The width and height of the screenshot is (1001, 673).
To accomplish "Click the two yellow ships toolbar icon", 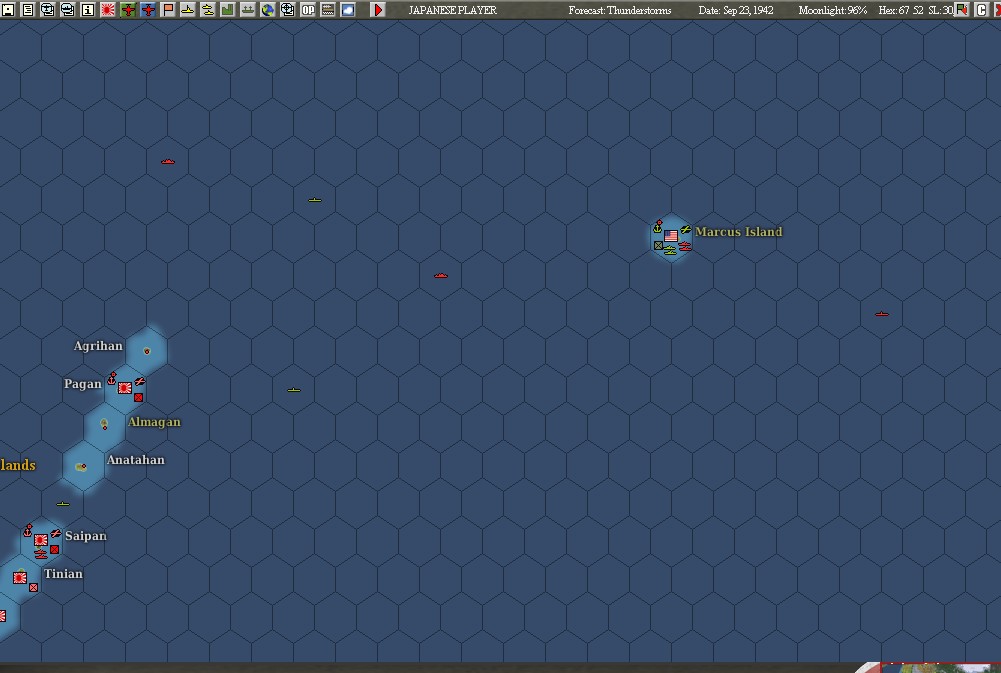I will pyautogui.click(x=207, y=10).
